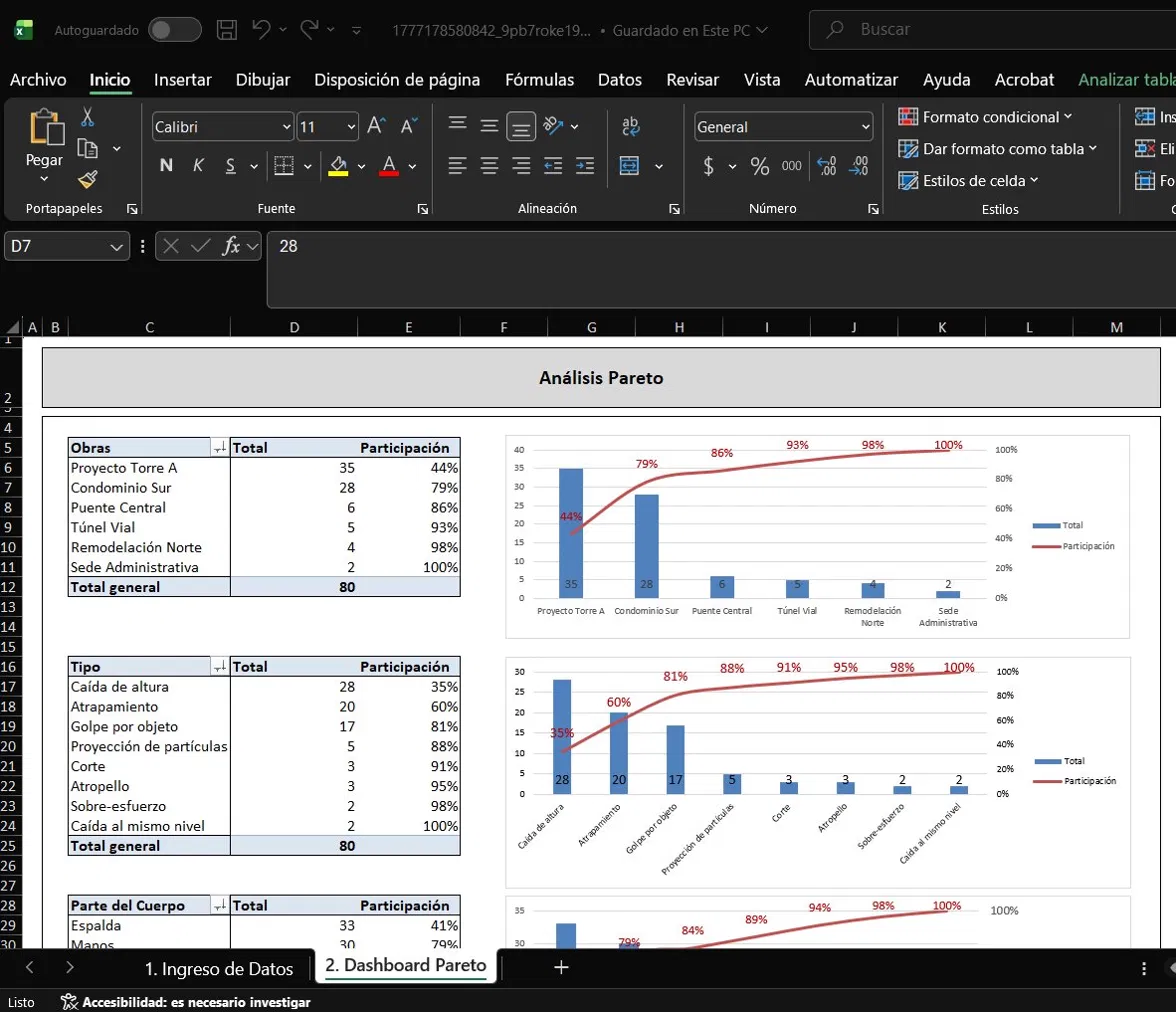1176x1012 pixels.
Task: Click the Undo arrow icon
Action: pyautogui.click(x=260, y=30)
